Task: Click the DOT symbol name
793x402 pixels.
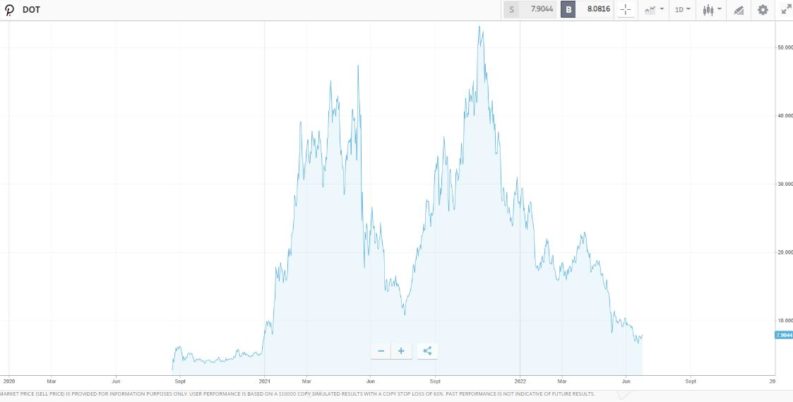Action: point(31,10)
